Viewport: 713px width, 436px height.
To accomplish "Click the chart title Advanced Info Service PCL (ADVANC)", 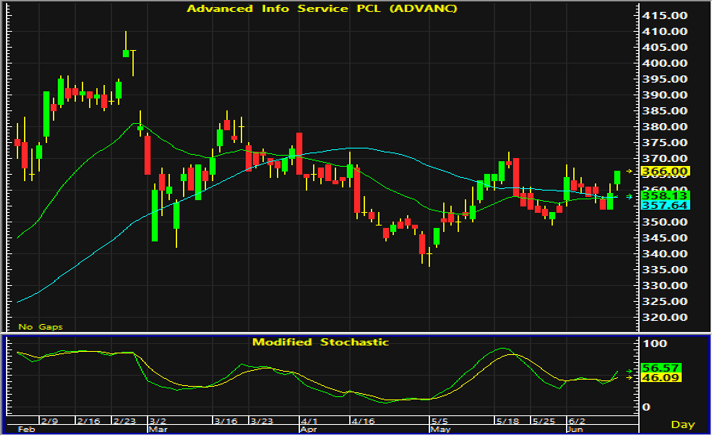I will (322, 9).
